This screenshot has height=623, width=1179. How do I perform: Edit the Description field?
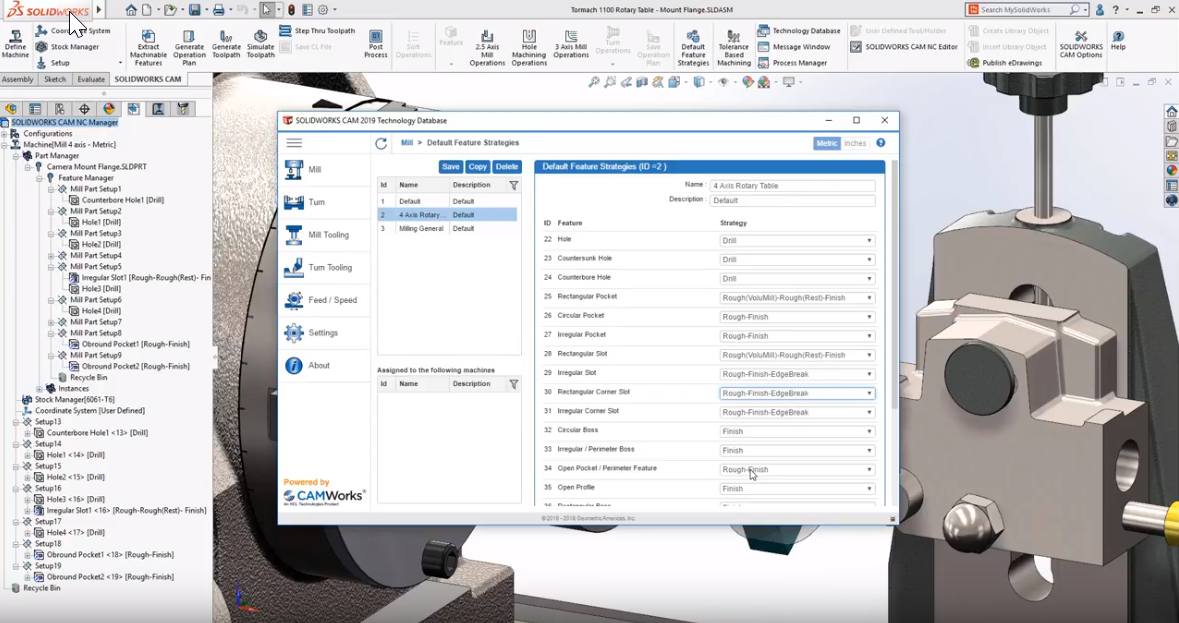pyautogui.click(x=793, y=201)
